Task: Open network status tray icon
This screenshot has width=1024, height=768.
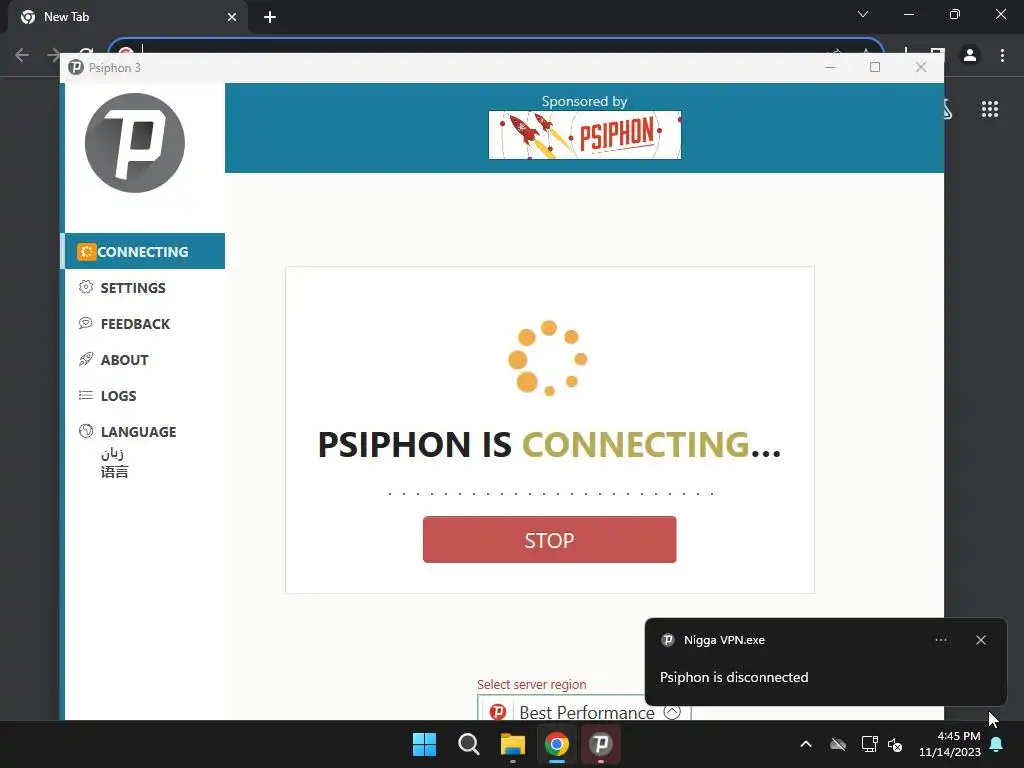Action: tap(869, 744)
